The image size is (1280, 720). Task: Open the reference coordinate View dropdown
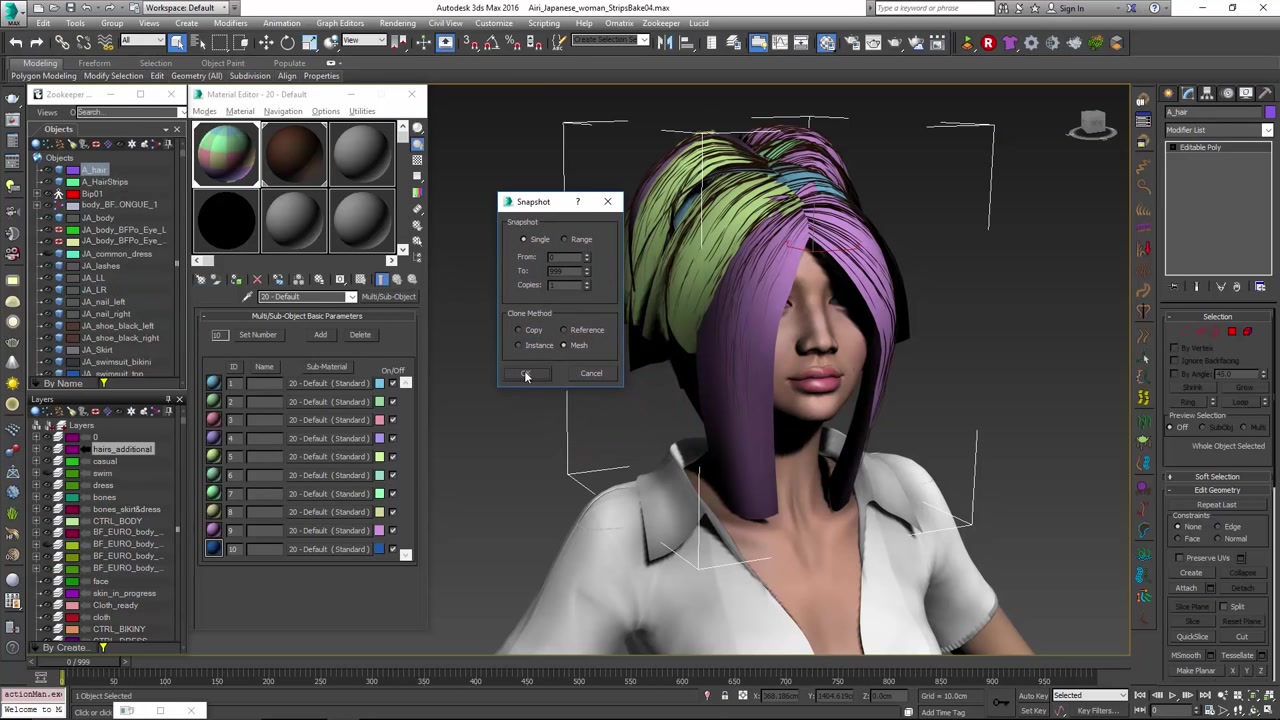tap(364, 41)
